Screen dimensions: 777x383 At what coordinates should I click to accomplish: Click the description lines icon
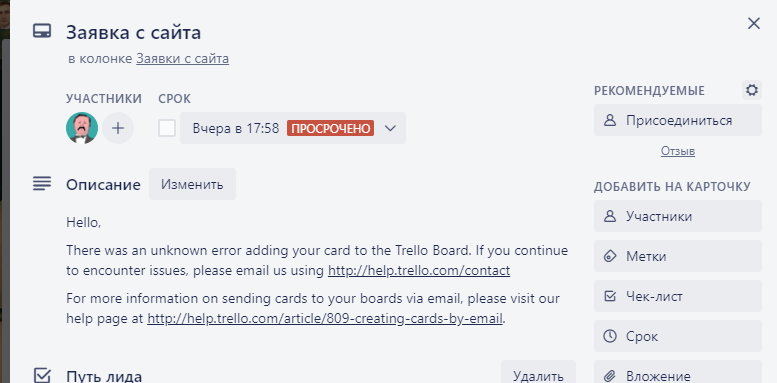point(42,184)
